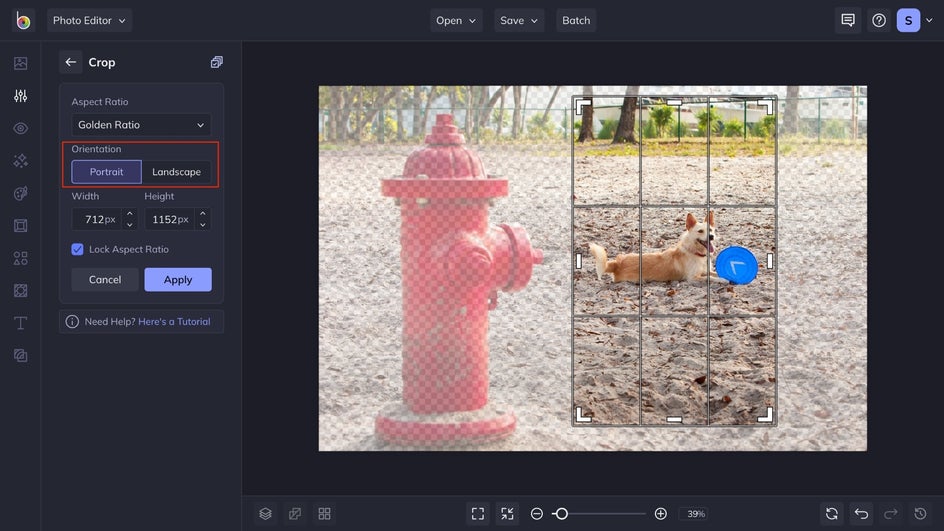Increase Height with the up arrow

[x=203, y=213]
